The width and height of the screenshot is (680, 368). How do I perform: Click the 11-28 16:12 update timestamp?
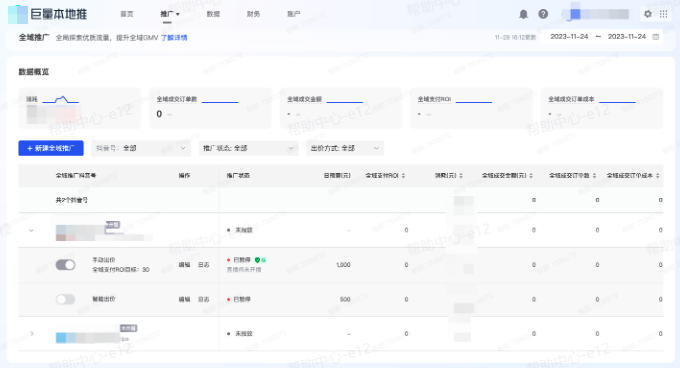515,38
